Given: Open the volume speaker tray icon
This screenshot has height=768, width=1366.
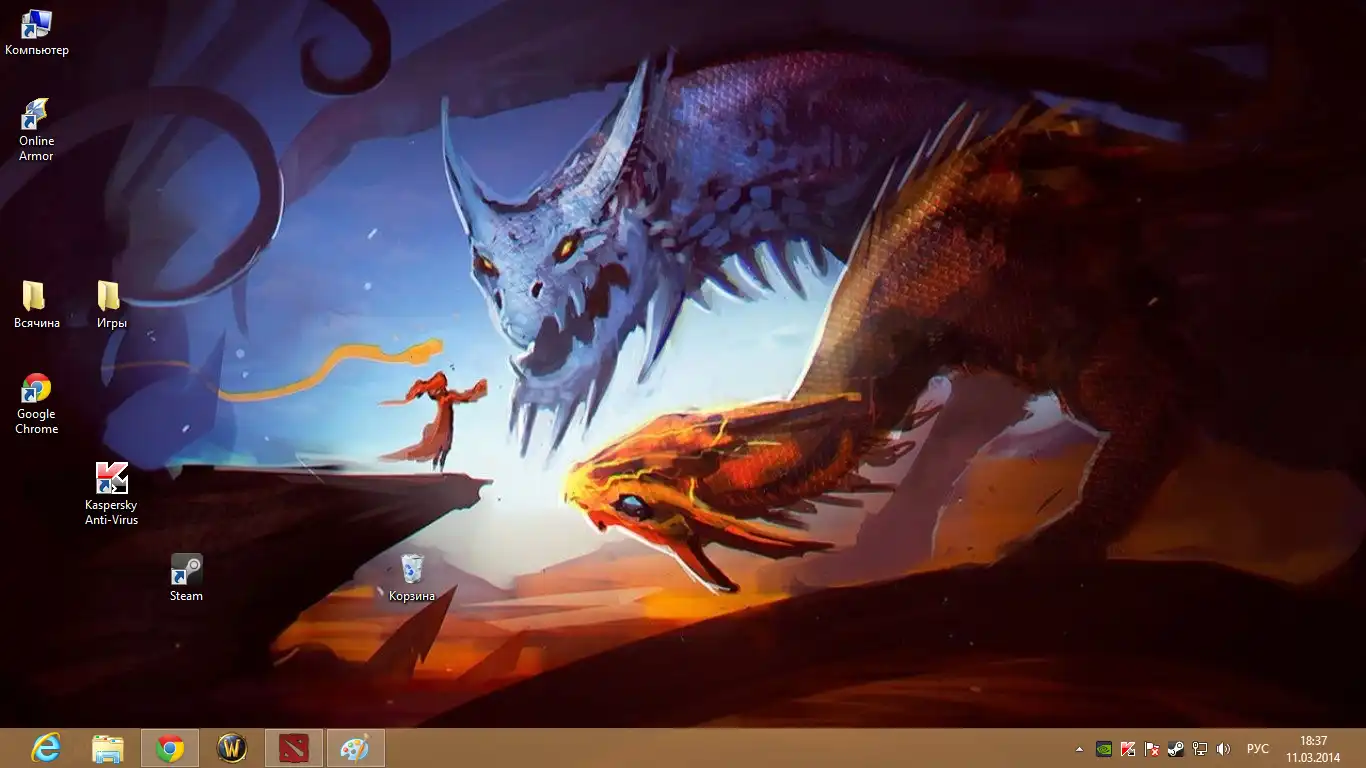Looking at the screenshot, I should [x=1224, y=749].
